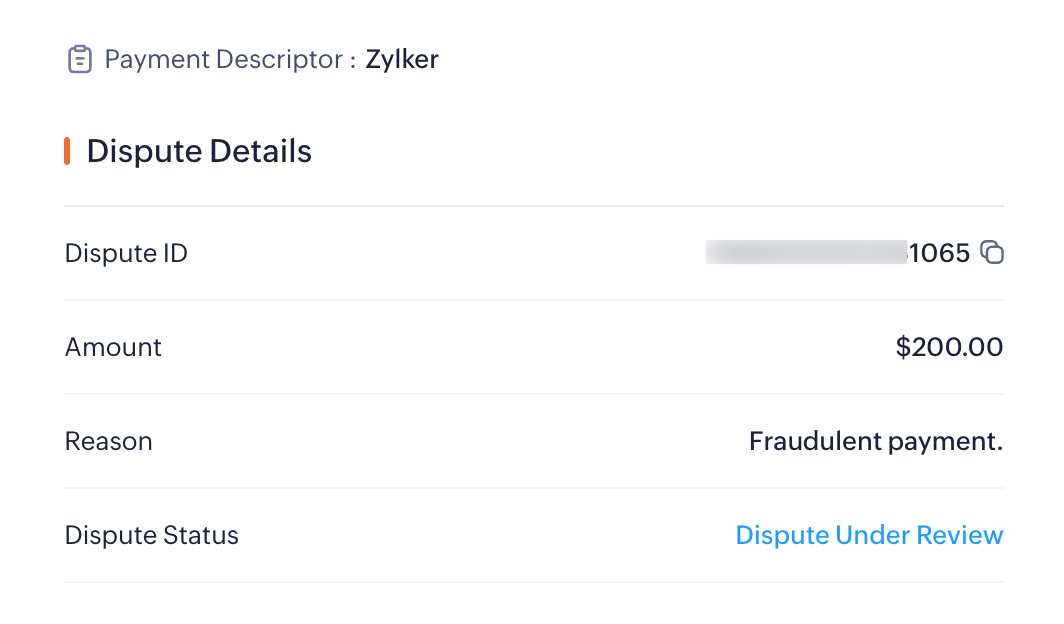
Task: Click the Dispute Status field label
Action: [x=152, y=535]
